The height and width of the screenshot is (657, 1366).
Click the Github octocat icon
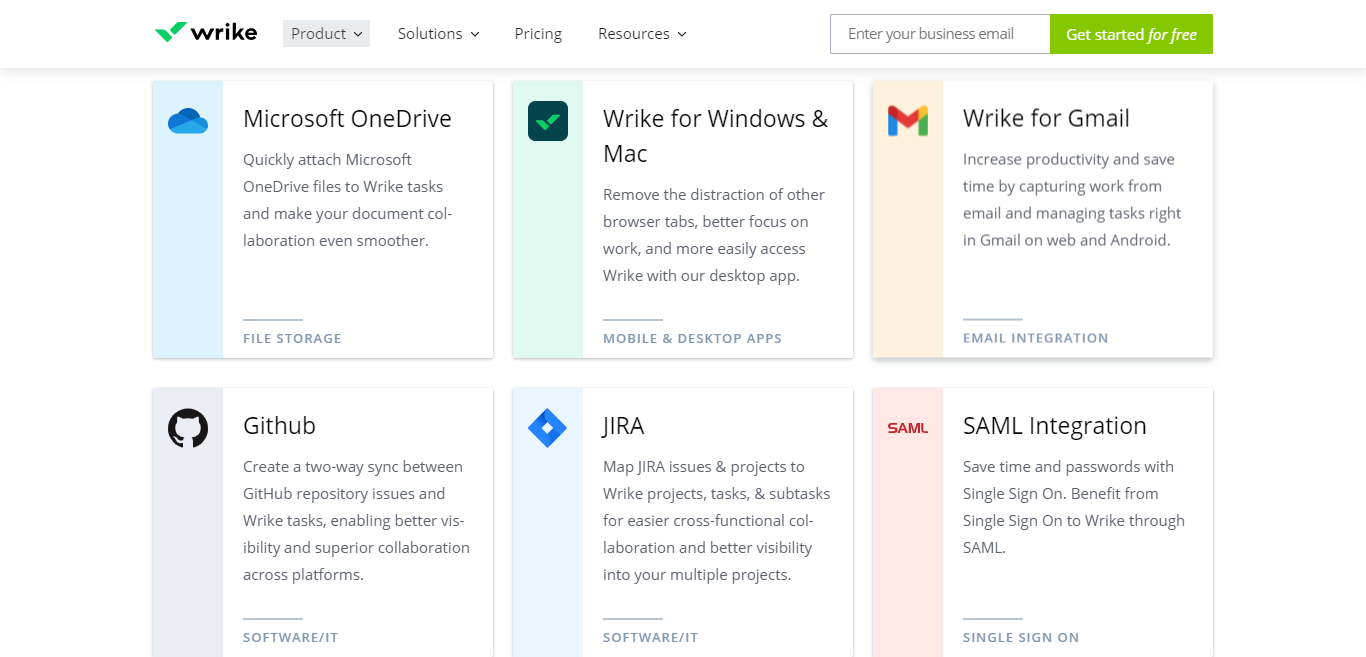click(188, 428)
